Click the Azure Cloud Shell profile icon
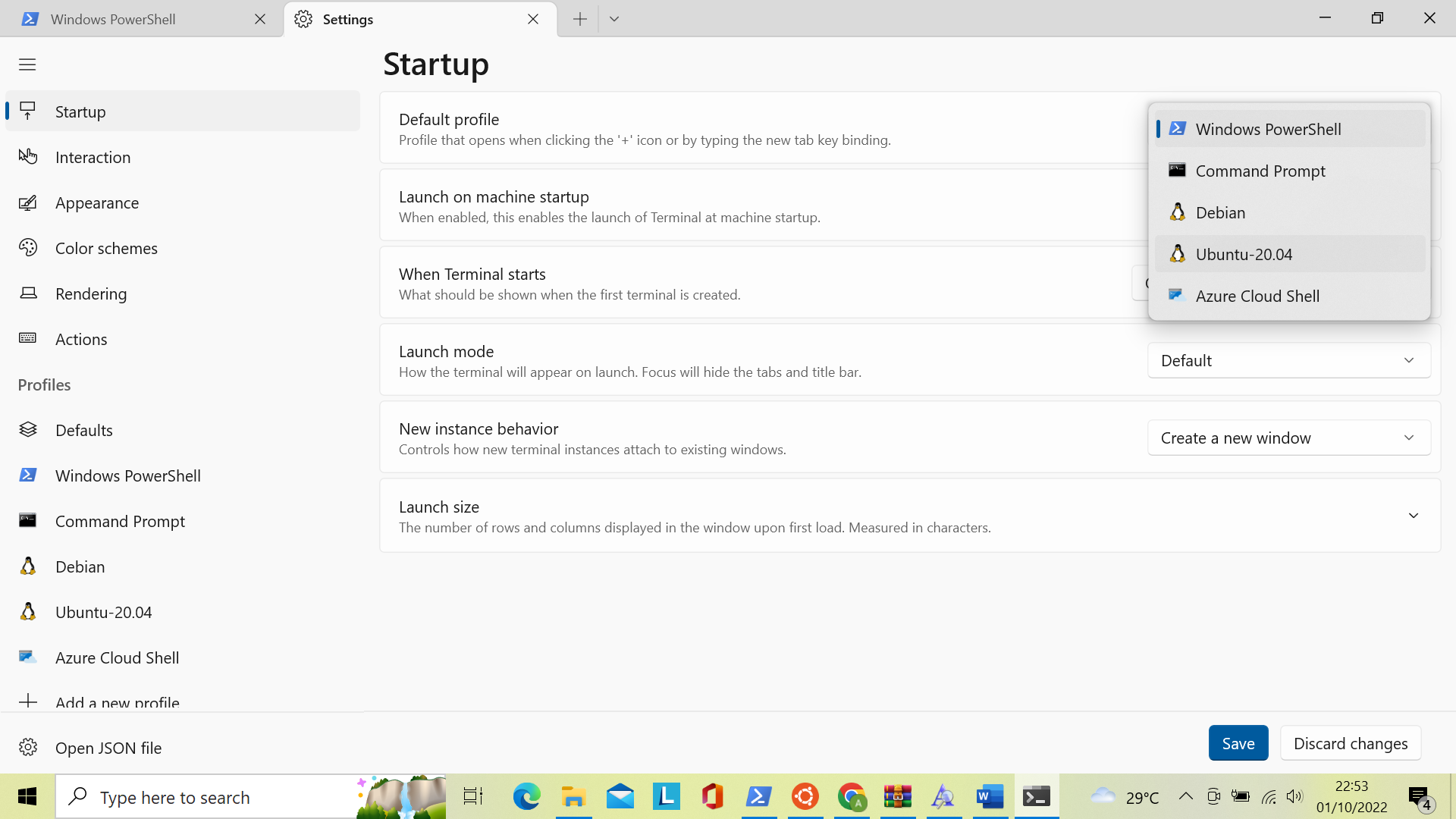The image size is (1456, 819). pyautogui.click(x=28, y=657)
